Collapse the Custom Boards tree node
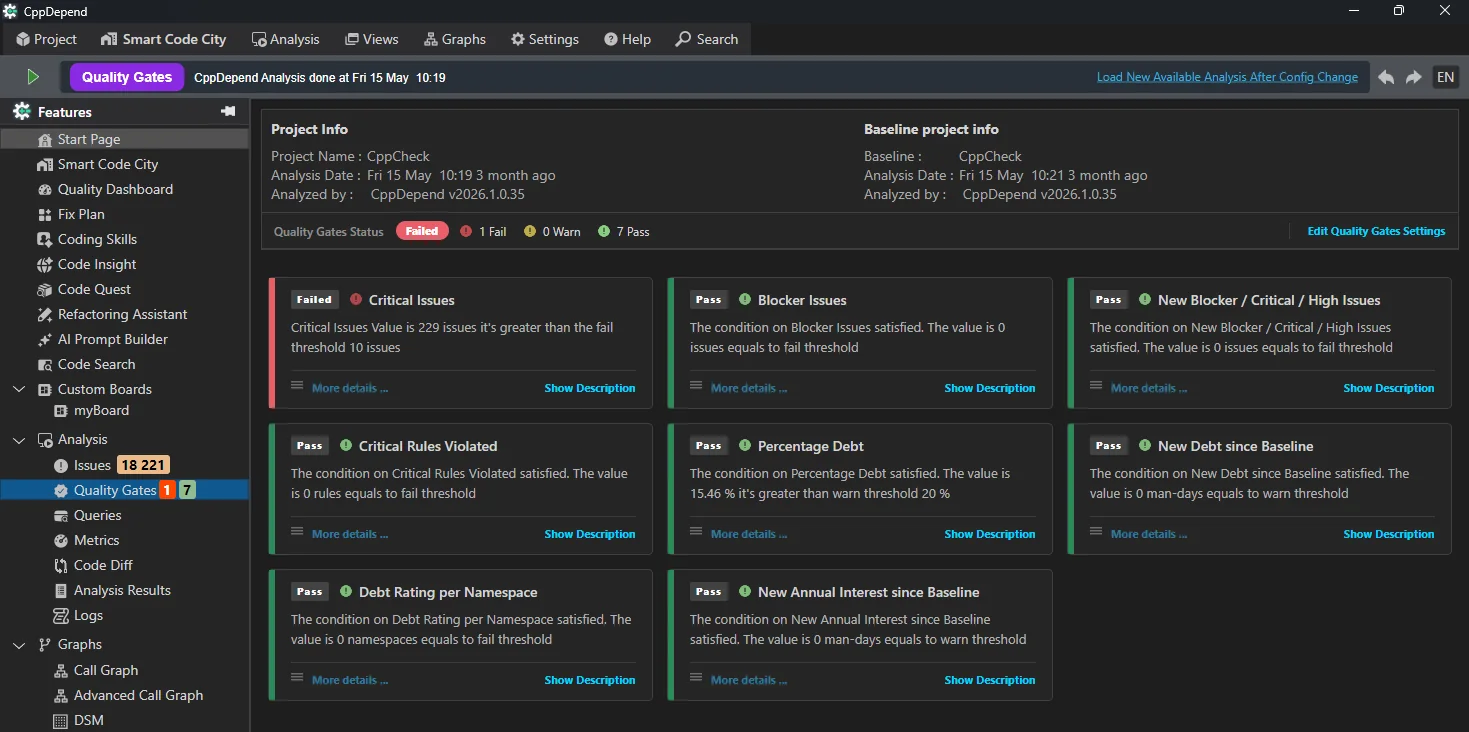The width and height of the screenshot is (1469, 732). click(19, 389)
